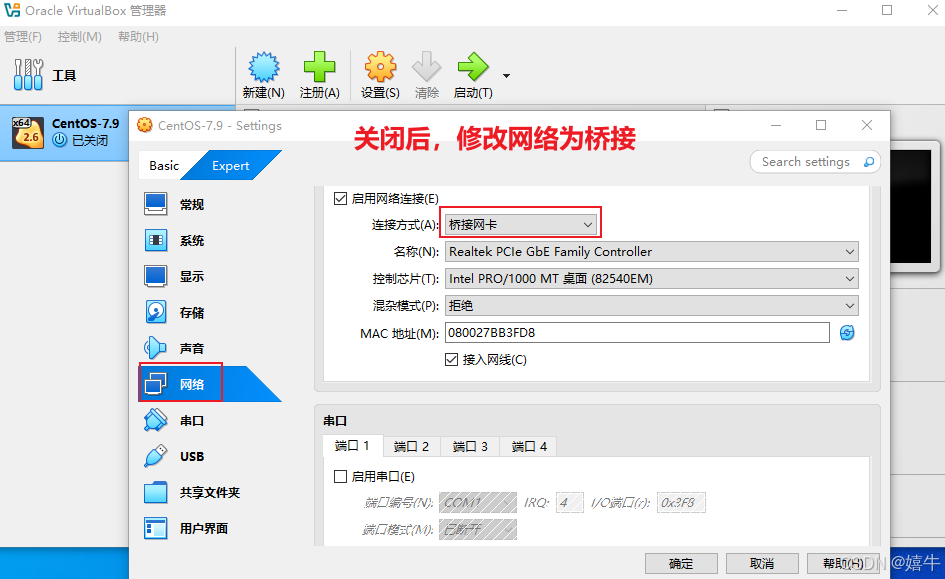Open the Shared Folders (共享文件夹) category
945x579 pixels.
click(210, 492)
